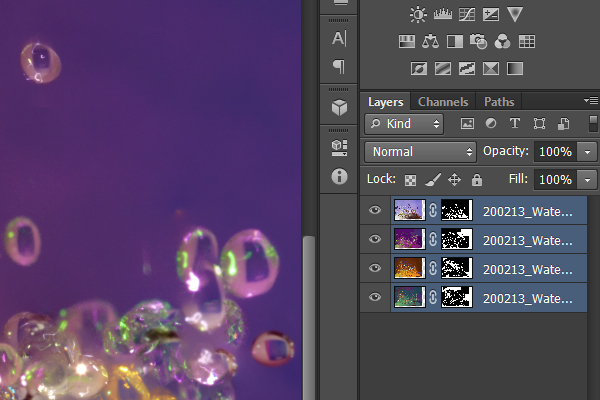Add a Brightness/Contrast adjustment (sun icon)
The width and height of the screenshot is (600, 400).
(x=418, y=15)
